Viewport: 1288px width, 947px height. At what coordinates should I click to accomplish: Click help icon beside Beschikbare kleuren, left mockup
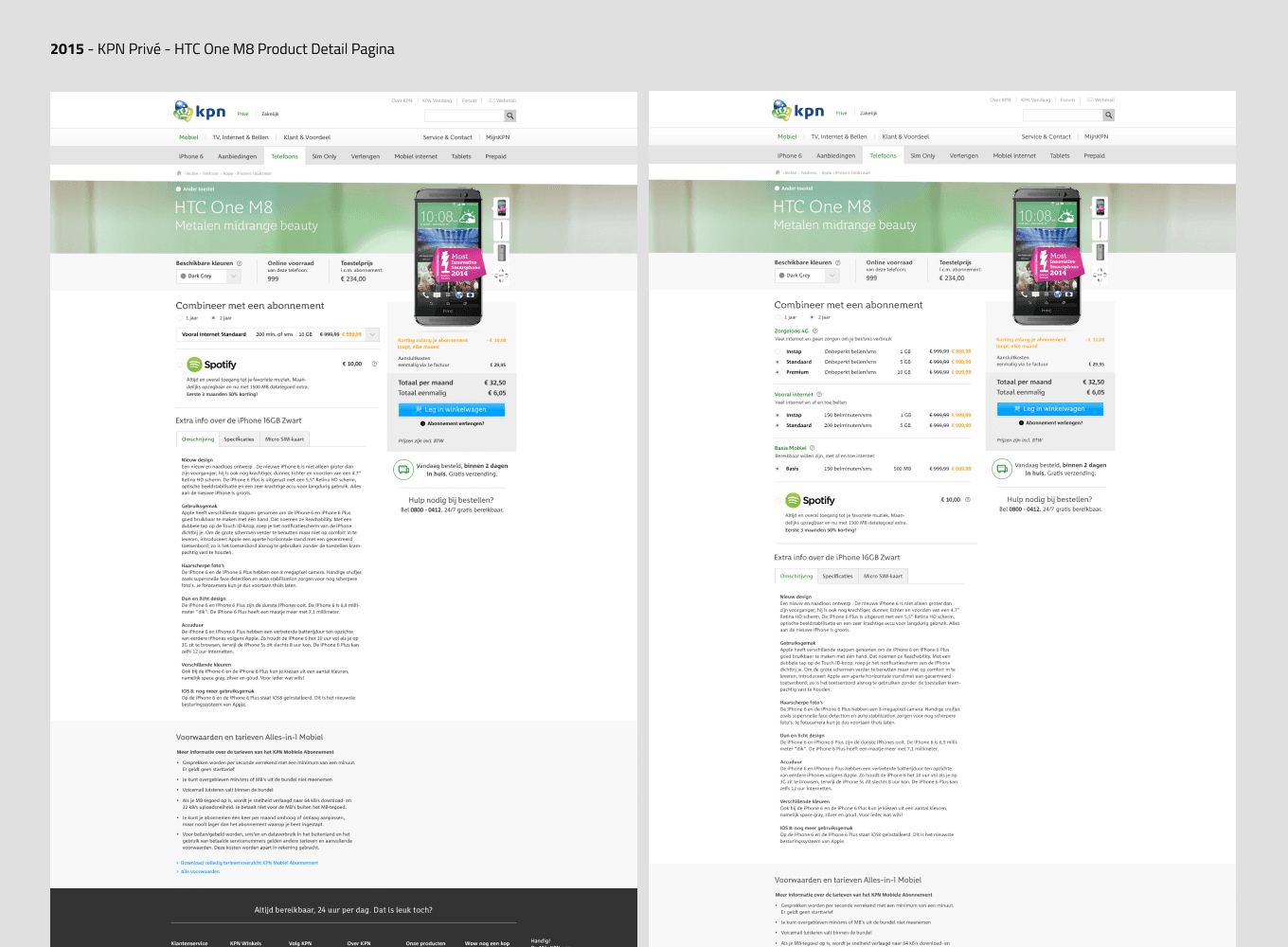(x=239, y=263)
